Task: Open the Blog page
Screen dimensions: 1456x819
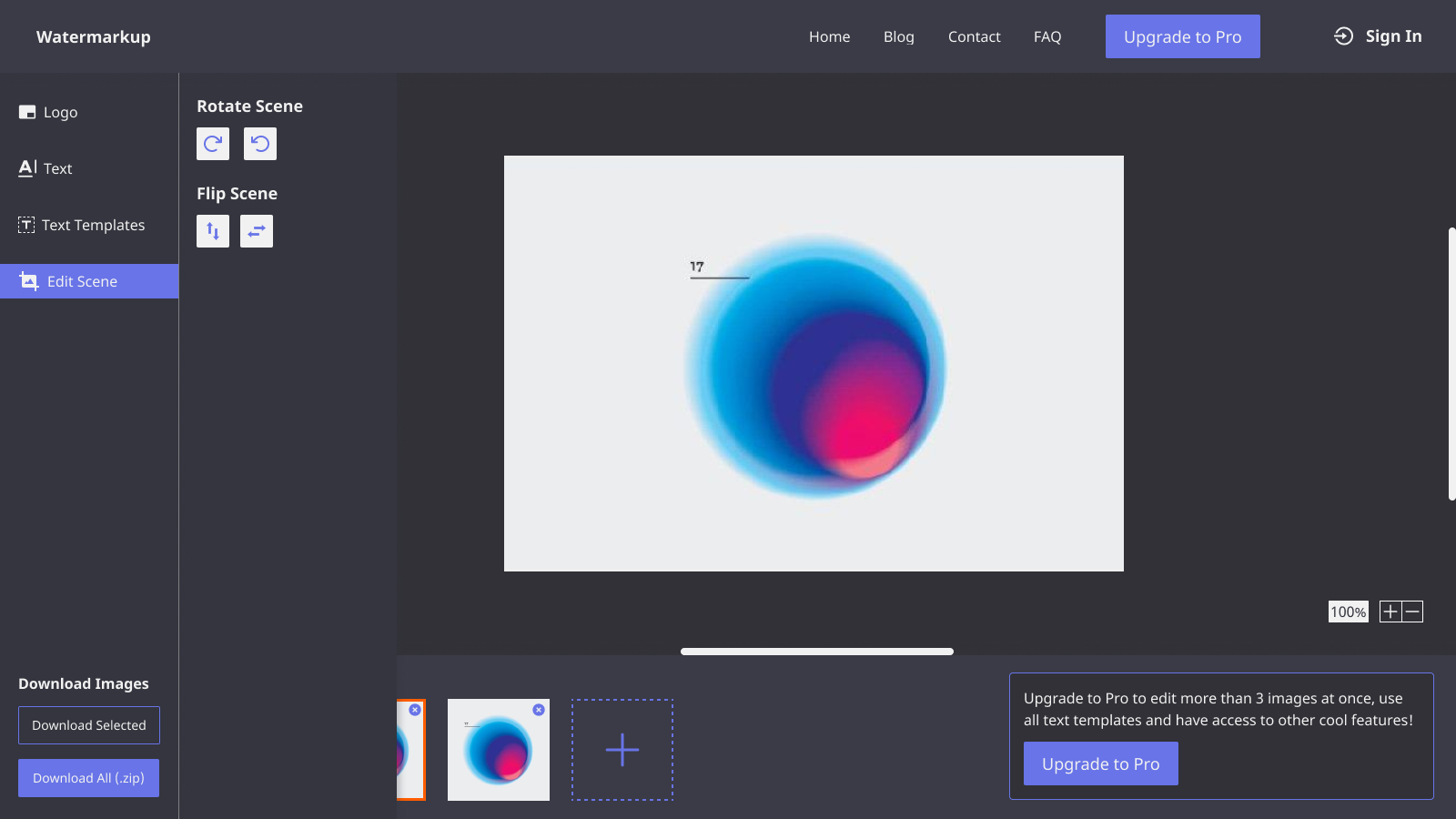Action: tap(898, 37)
